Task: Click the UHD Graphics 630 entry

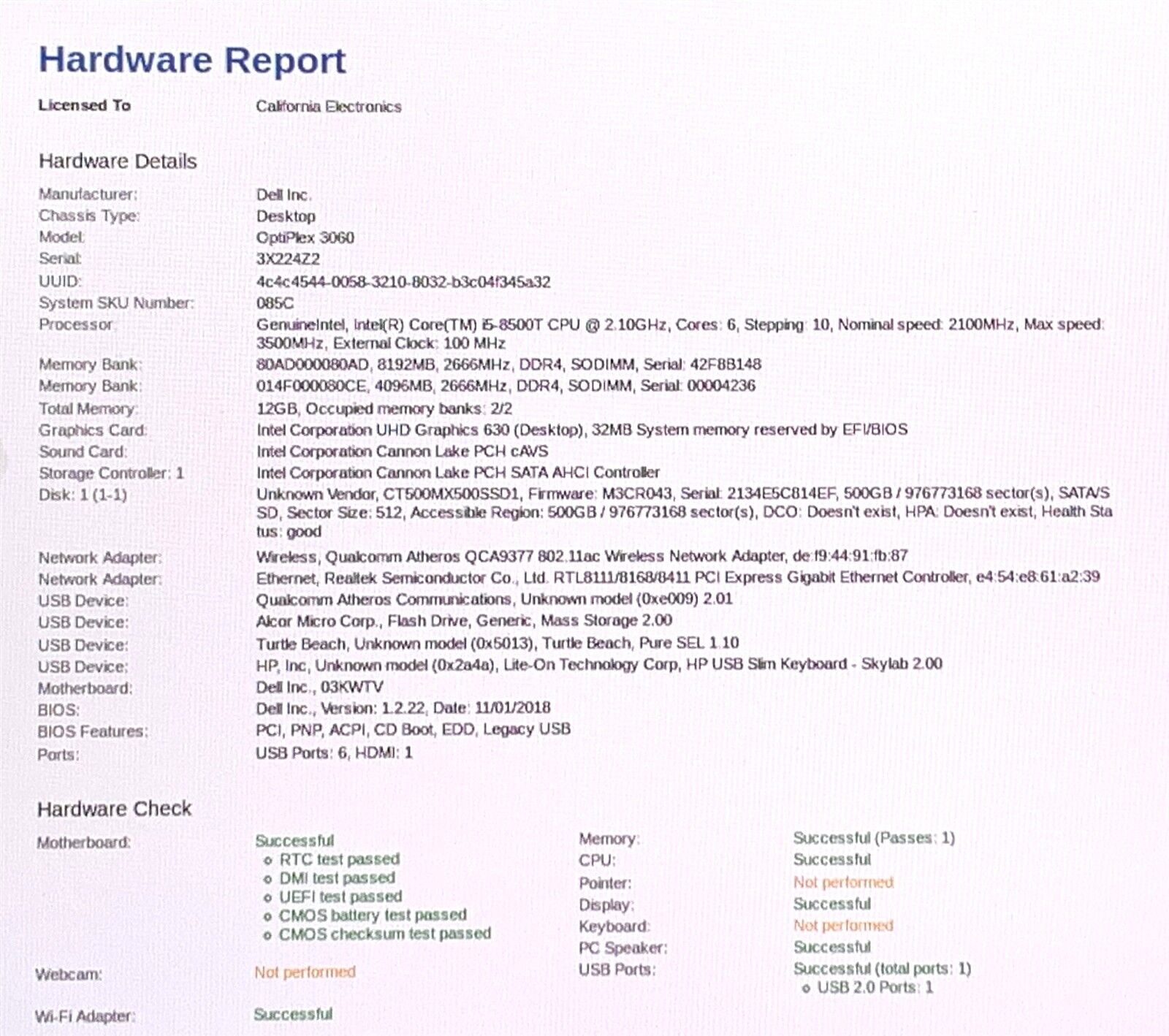Action: 582,430
